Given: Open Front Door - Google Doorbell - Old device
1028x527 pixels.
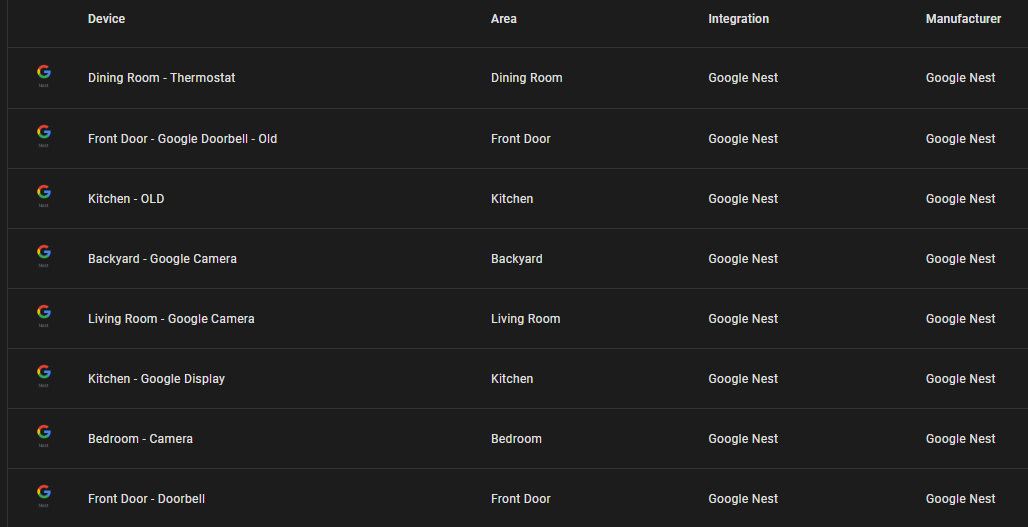Looking at the screenshot, I should click(x=182, y=139).
